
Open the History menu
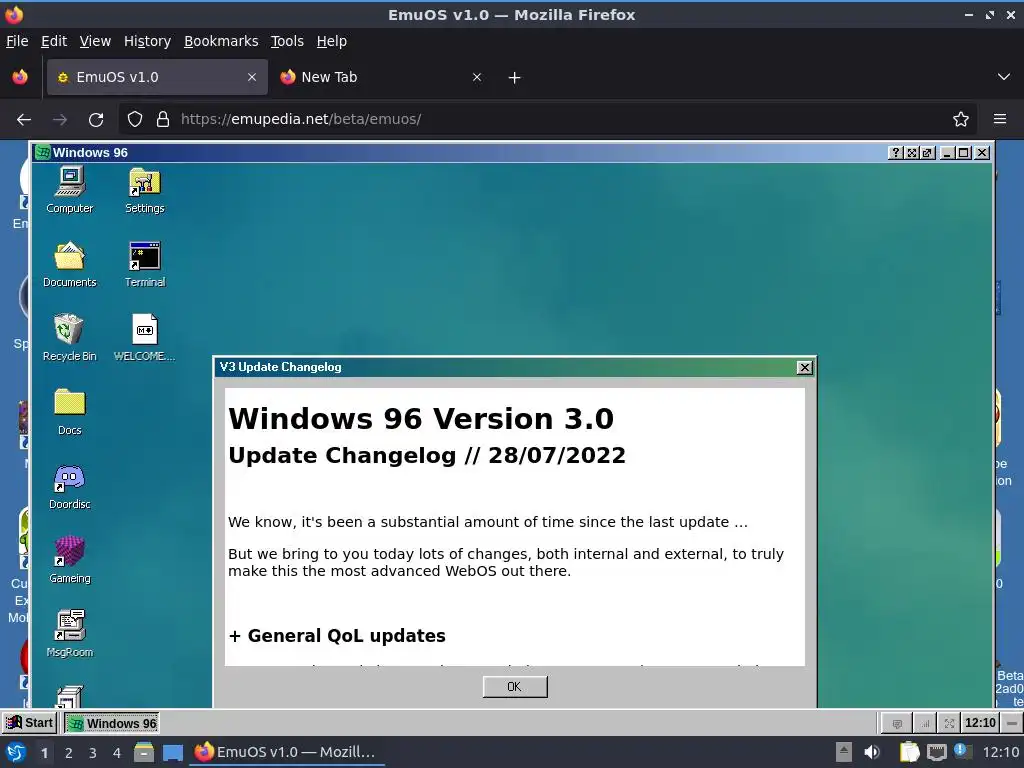[147, 41]
